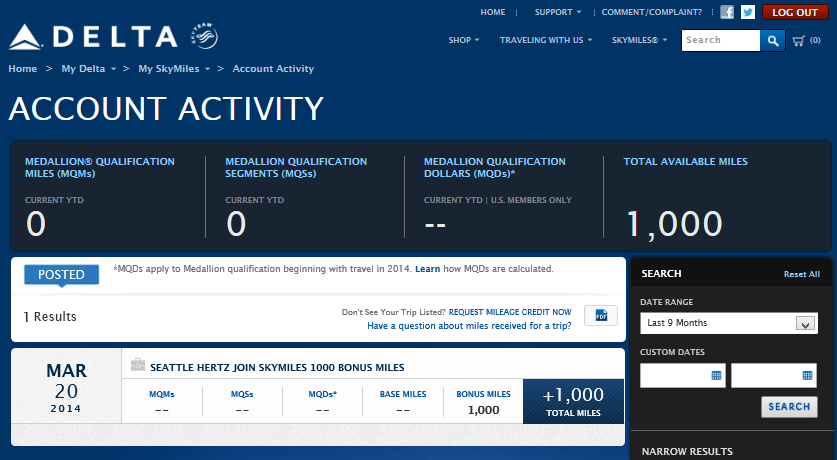Select the Posted tab
Screen dimensions: 837x460
click(x=61, y=274)
